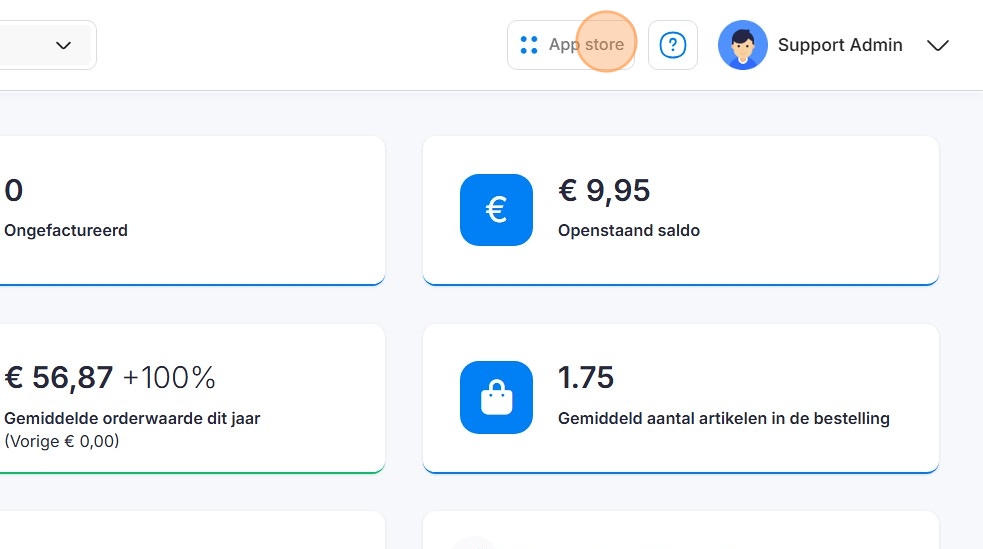The height and width of the screenshot is (549, 983).
Task: Click the Vorige € 0,00 text
Action: (x=62, y=440)
